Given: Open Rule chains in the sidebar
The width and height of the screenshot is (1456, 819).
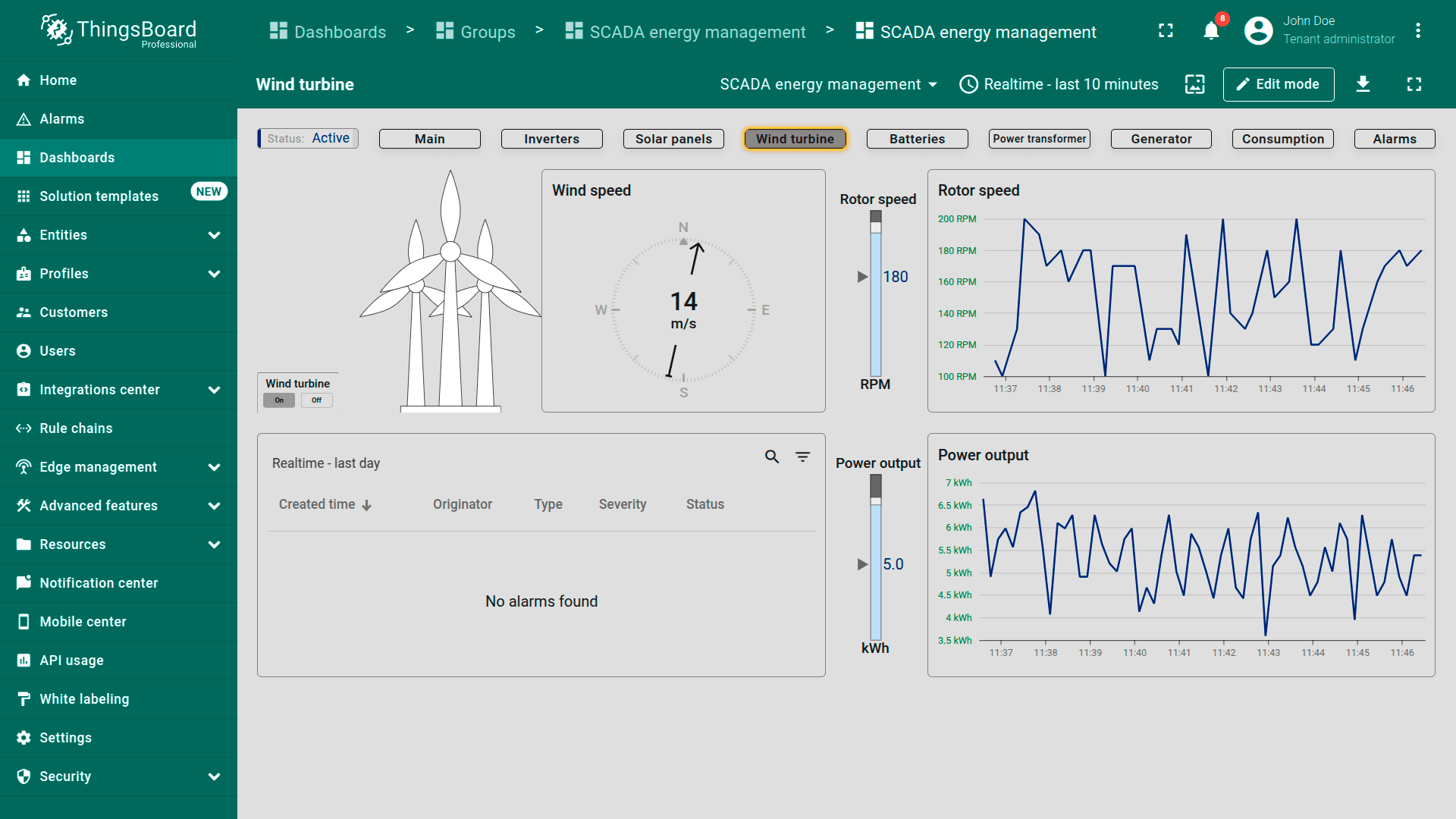Looking at the screenshot, I should tap(76, 428).
